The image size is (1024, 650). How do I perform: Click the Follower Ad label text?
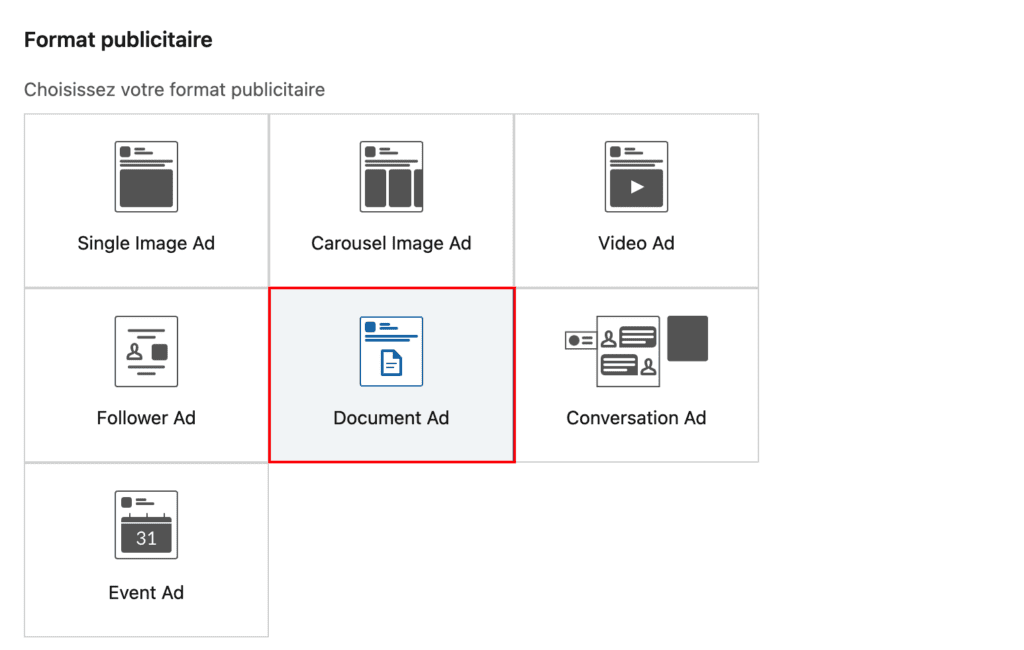(x=146, y=418)
